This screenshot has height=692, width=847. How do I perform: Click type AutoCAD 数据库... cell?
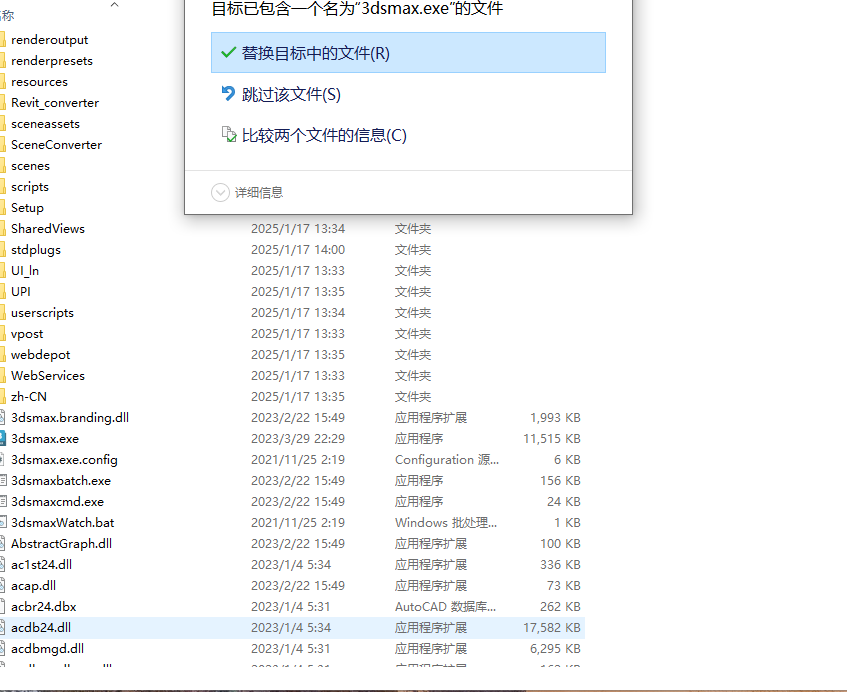(445, 607)
